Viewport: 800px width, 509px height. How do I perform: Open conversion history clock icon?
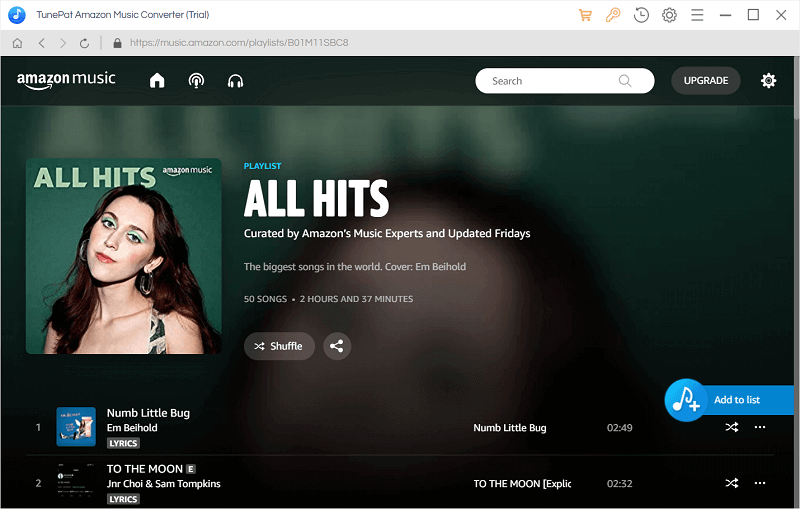point(641,15)
